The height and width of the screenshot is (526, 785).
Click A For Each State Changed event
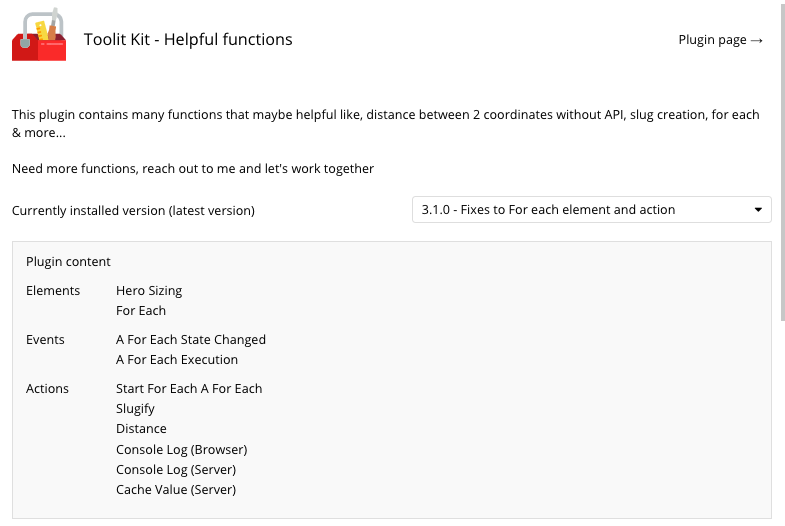click(x=191, y=340)
